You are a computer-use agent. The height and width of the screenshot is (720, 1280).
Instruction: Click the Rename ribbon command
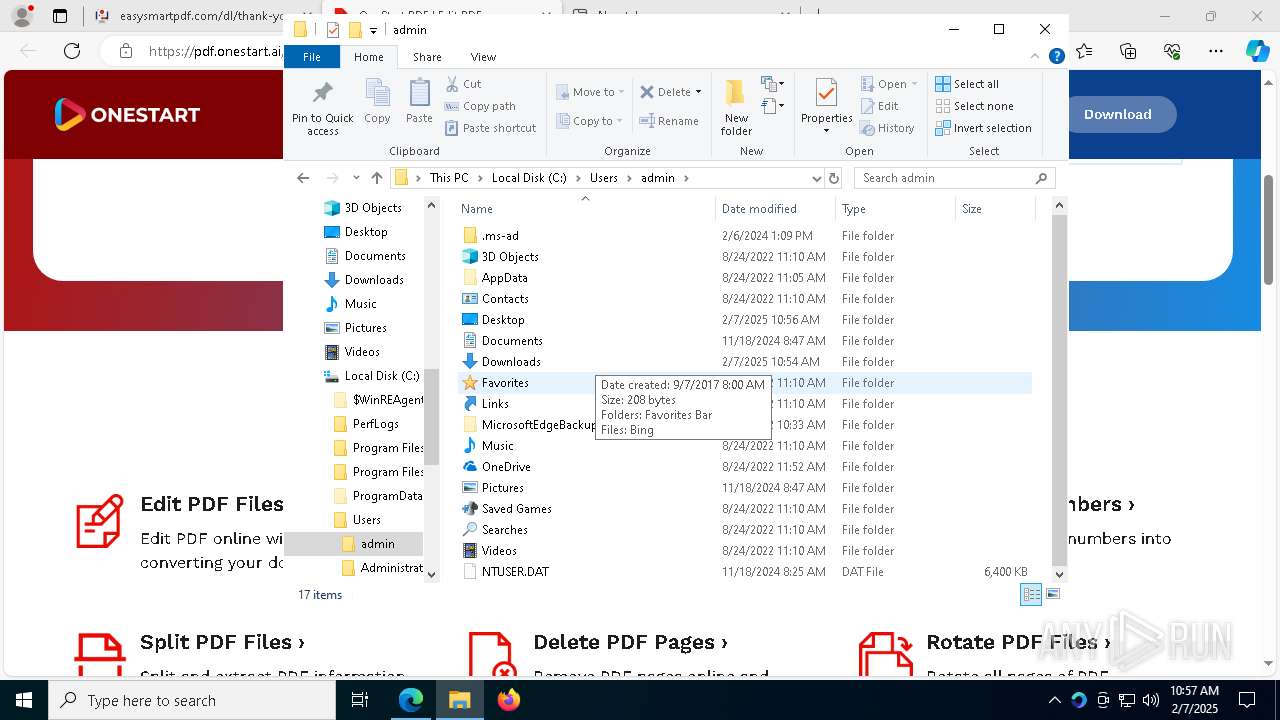click(x=669, y=121)
